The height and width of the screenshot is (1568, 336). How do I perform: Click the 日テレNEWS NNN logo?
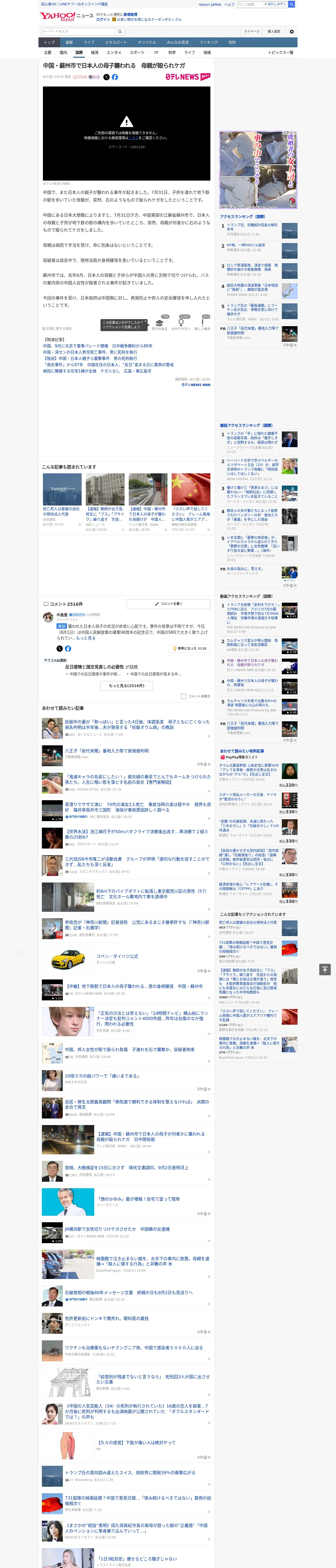pyautogui.click(x=188, y=77)
